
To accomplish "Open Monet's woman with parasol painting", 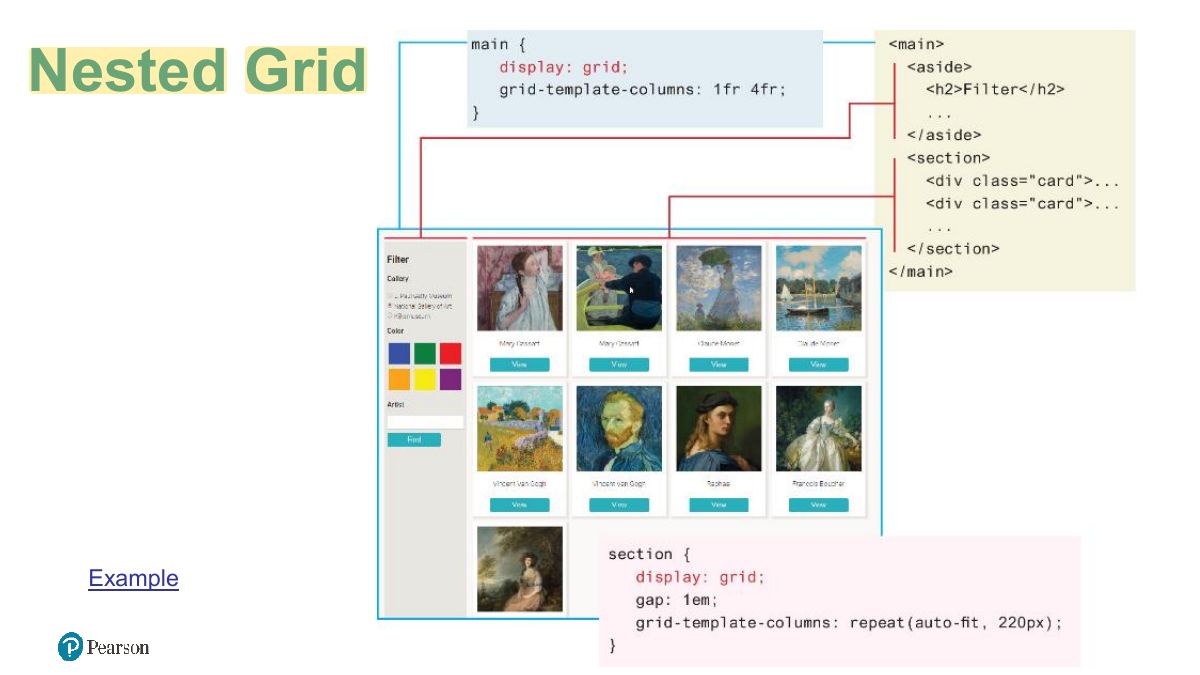I will (718, 288).
